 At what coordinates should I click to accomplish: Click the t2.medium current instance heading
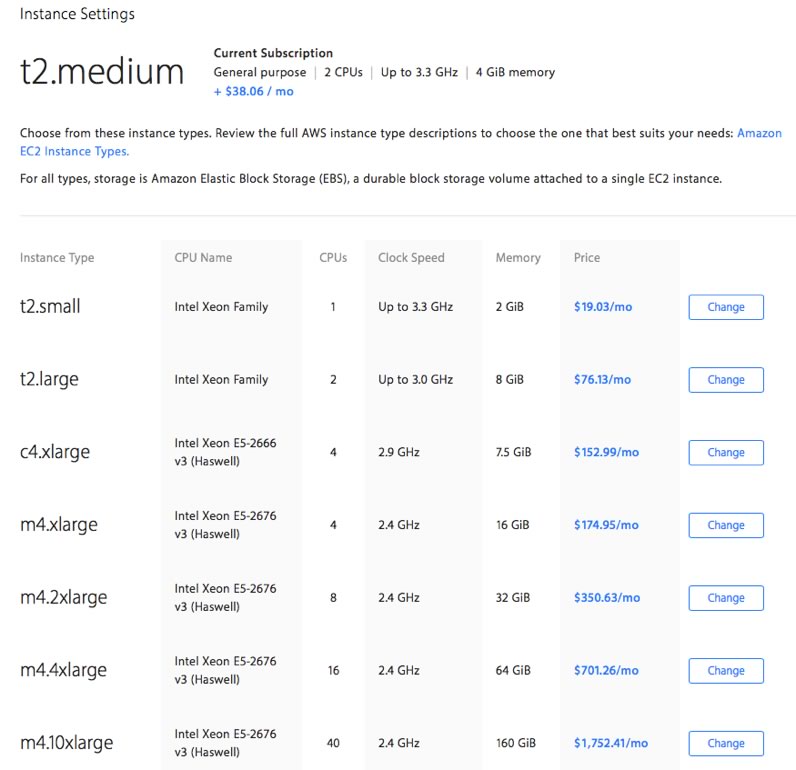[x=102, y=72]
